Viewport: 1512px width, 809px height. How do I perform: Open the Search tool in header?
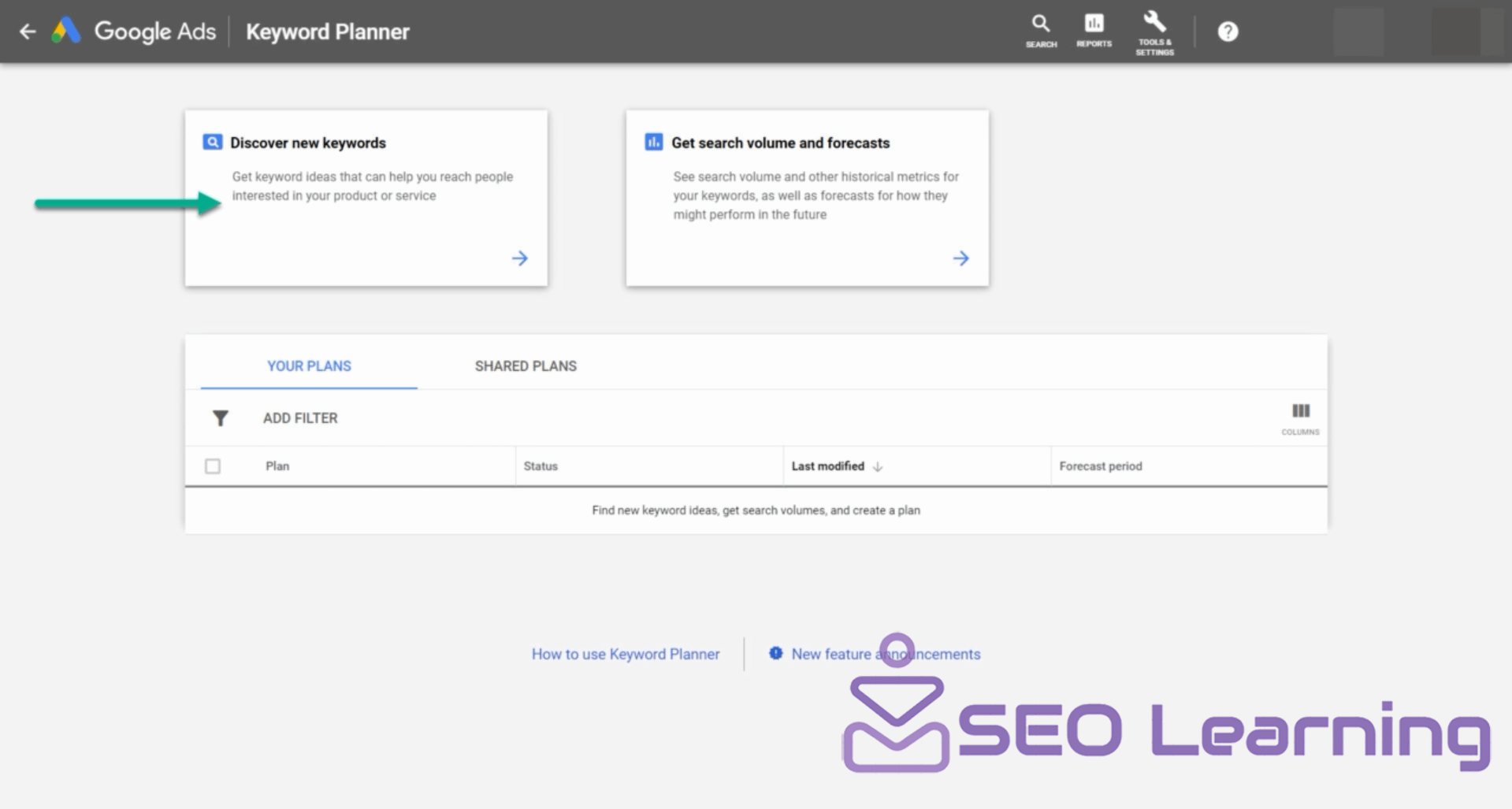coord(1041,32)
